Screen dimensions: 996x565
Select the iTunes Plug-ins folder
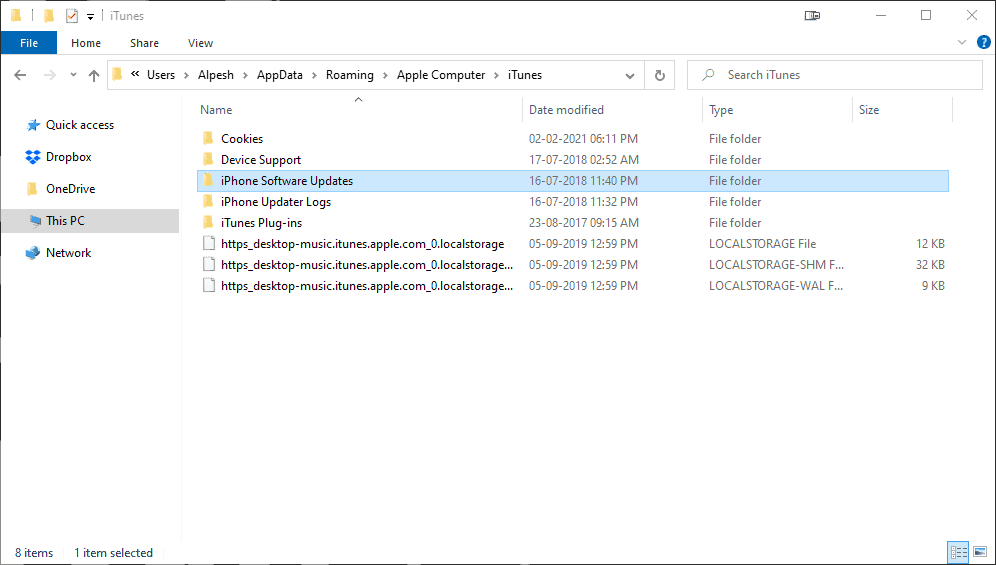[261, 222]
